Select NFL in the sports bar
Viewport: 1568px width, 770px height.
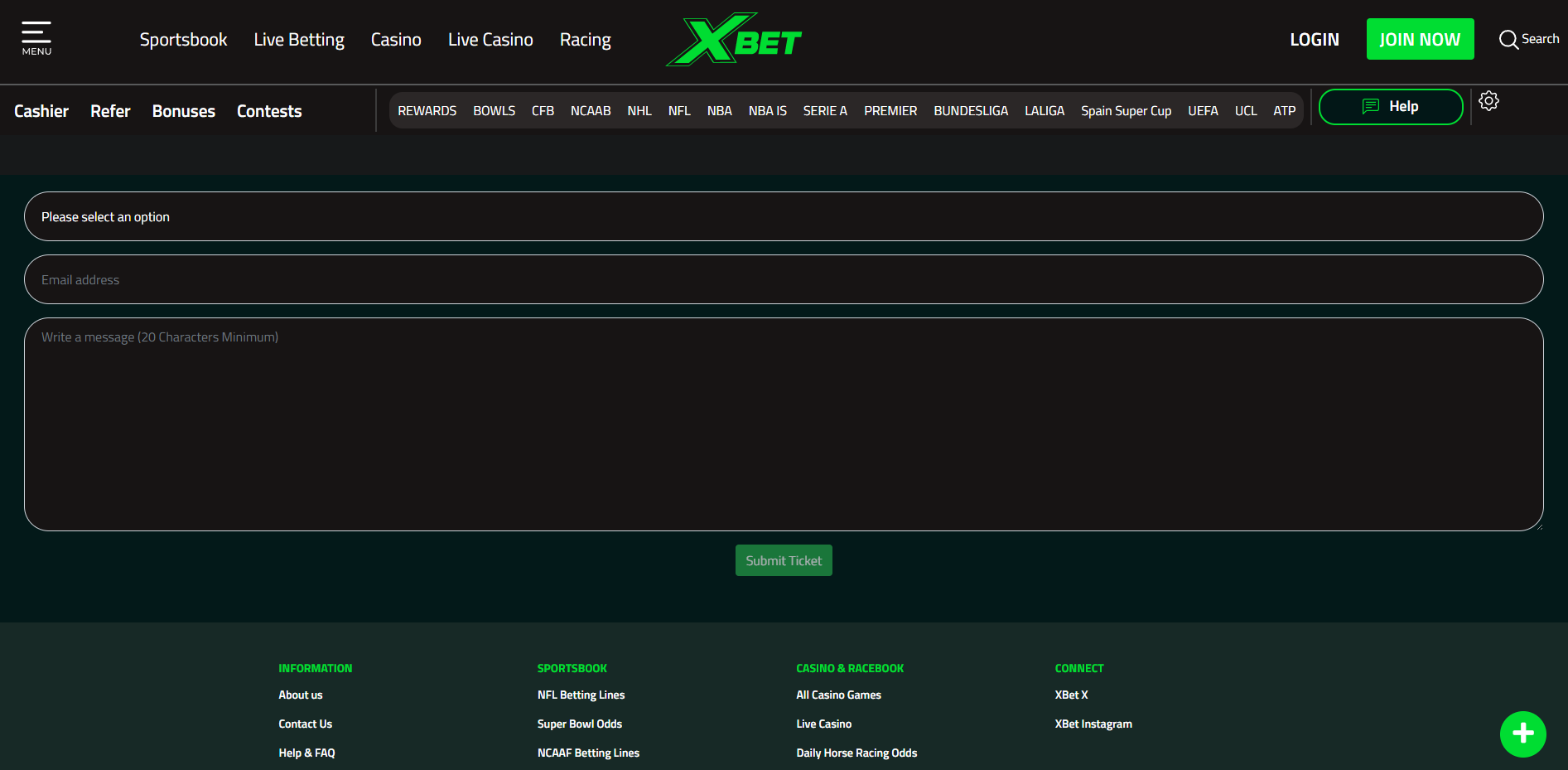tap(679, 110)
